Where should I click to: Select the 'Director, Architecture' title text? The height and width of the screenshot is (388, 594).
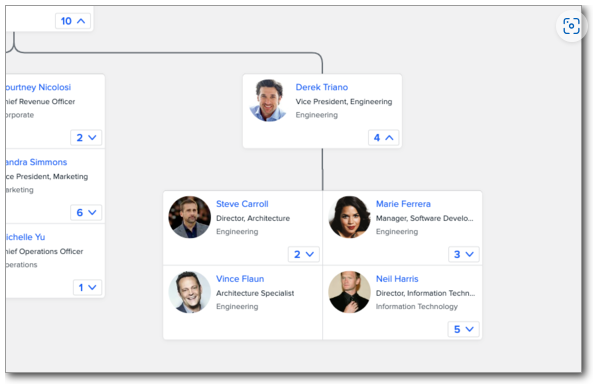coord(253,218)
